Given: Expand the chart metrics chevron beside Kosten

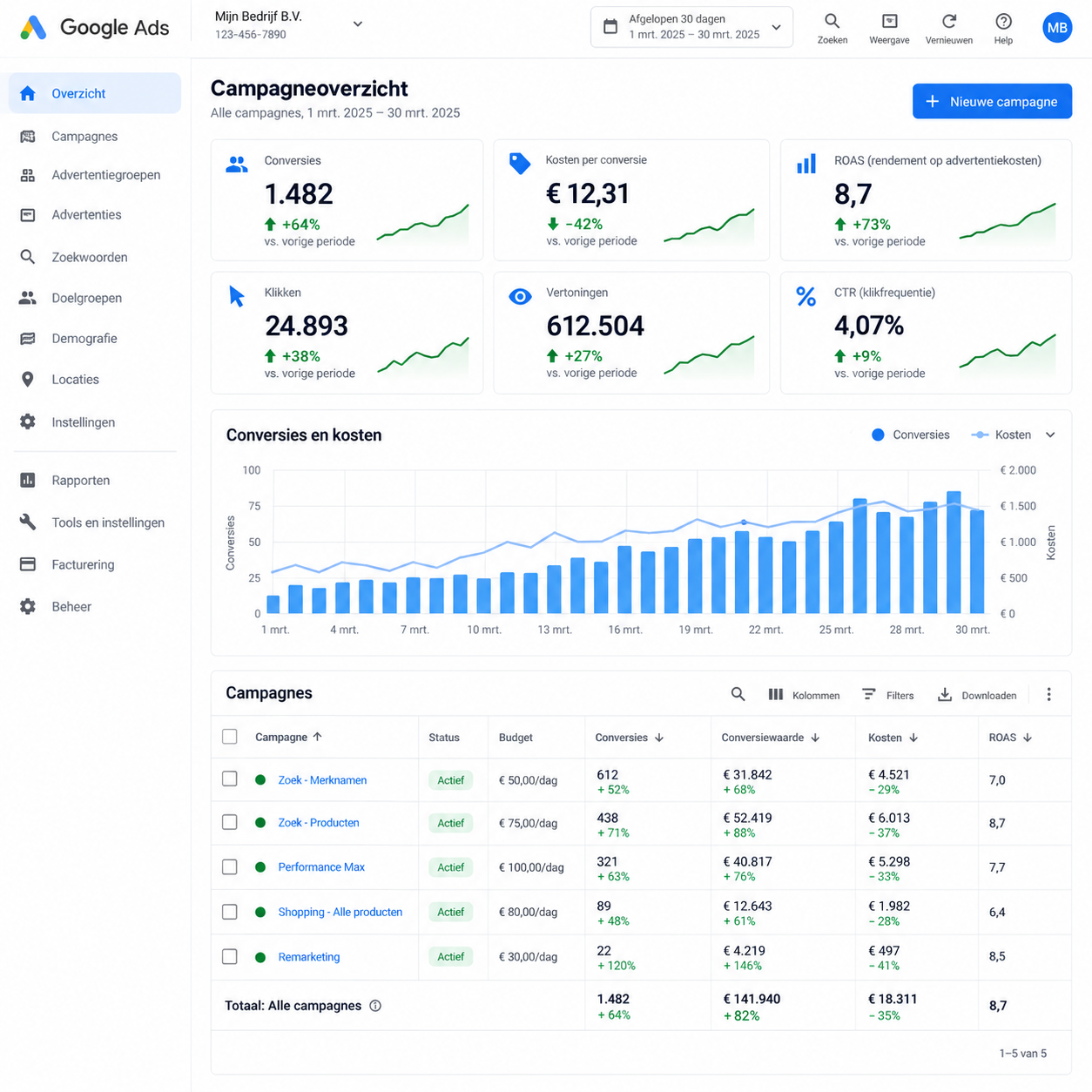Looking at the screenshot, I should point(1050,435).
